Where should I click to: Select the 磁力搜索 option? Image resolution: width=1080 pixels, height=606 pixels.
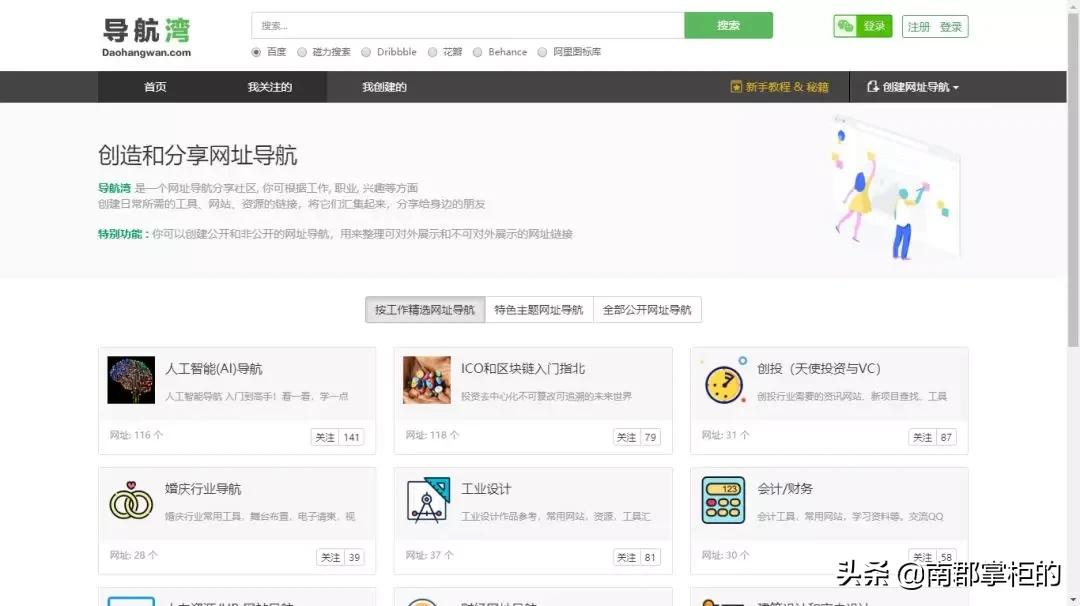point(302,51)
